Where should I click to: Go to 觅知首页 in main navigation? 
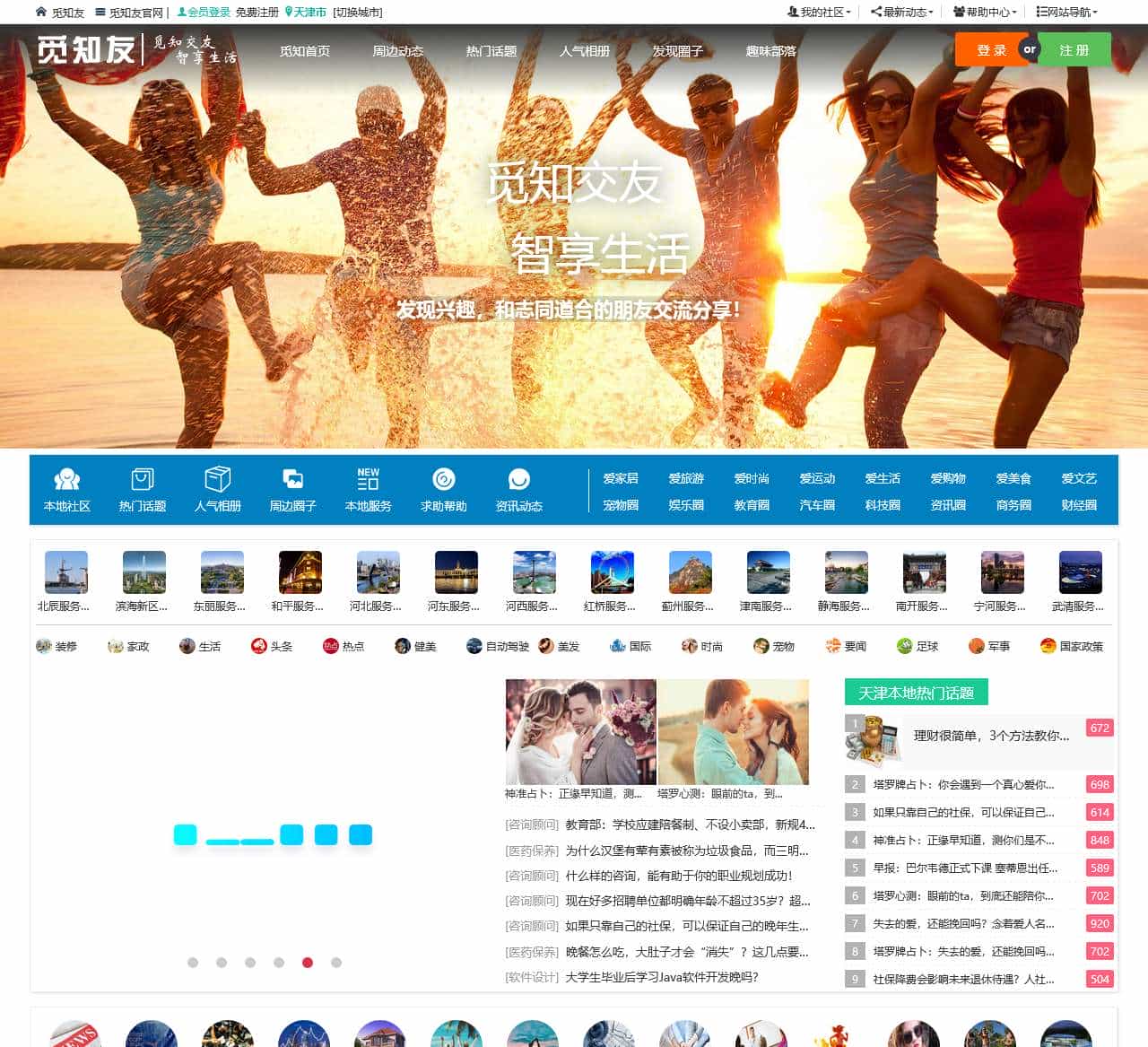[305, 51]
